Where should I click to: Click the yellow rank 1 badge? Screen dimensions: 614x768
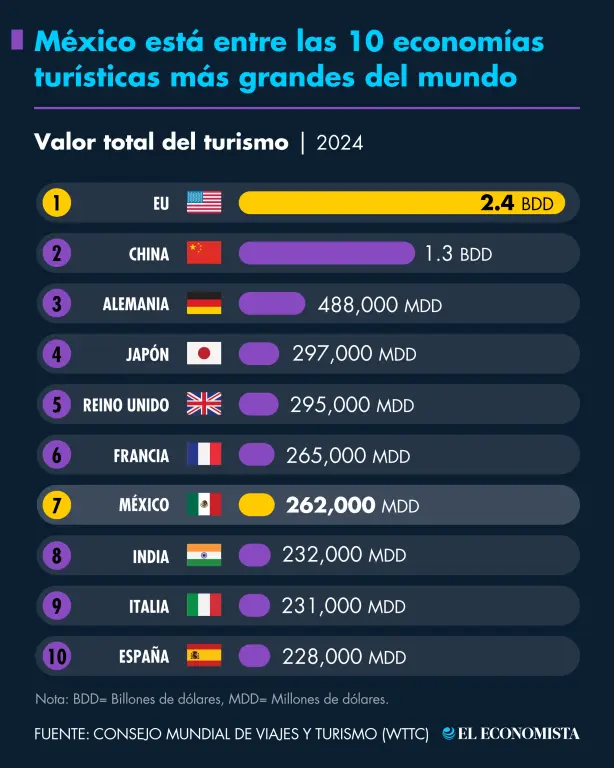coord(57,203)
